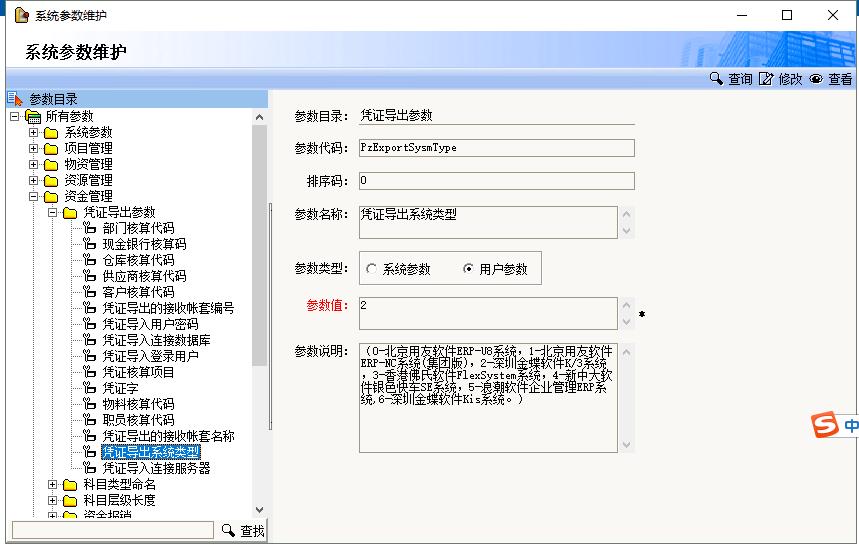Click the 查看 eye toolbar icon
The height and width of the screenshot is (556, 859).
816,79
